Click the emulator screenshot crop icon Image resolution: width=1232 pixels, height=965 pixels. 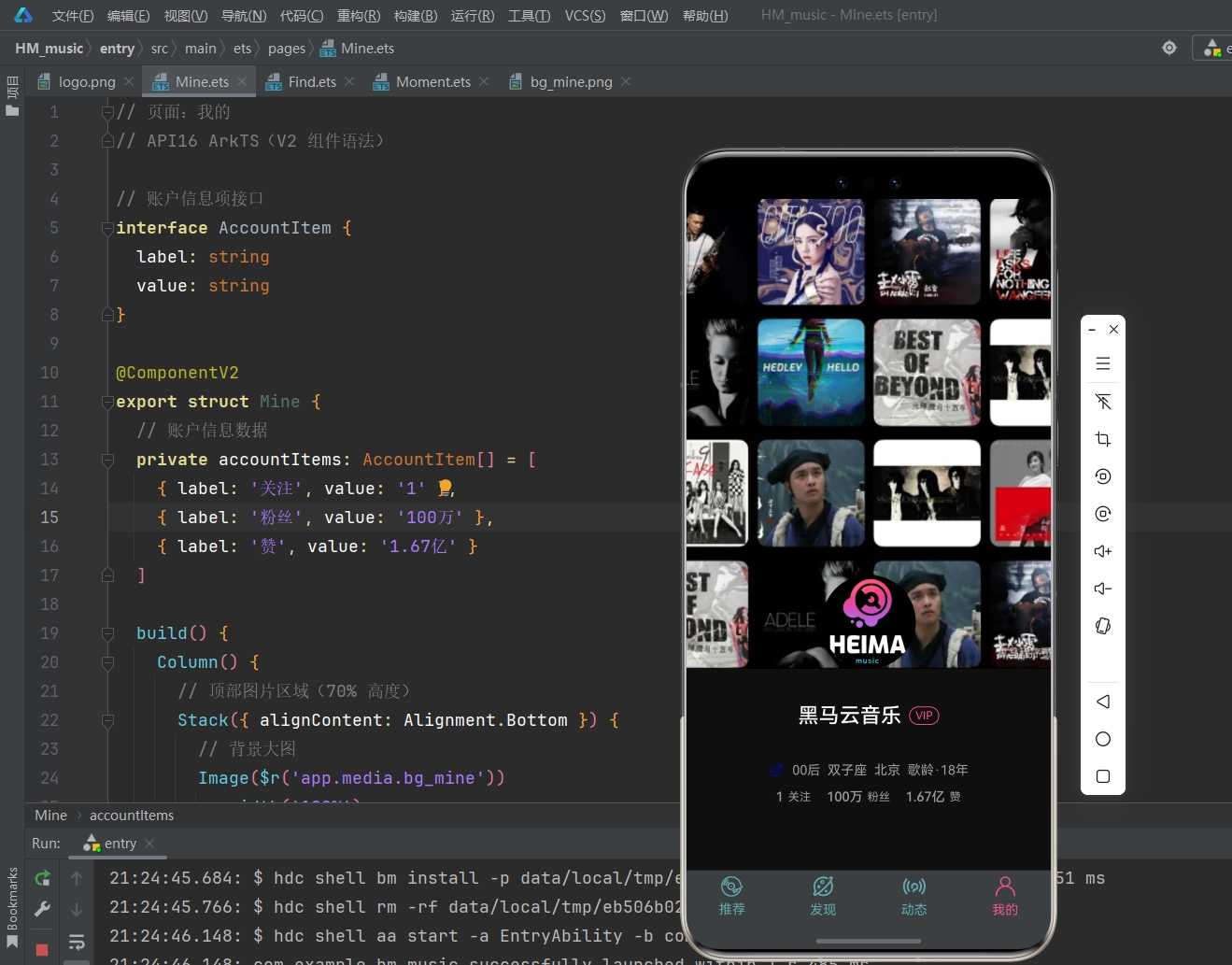(1102, 439)
